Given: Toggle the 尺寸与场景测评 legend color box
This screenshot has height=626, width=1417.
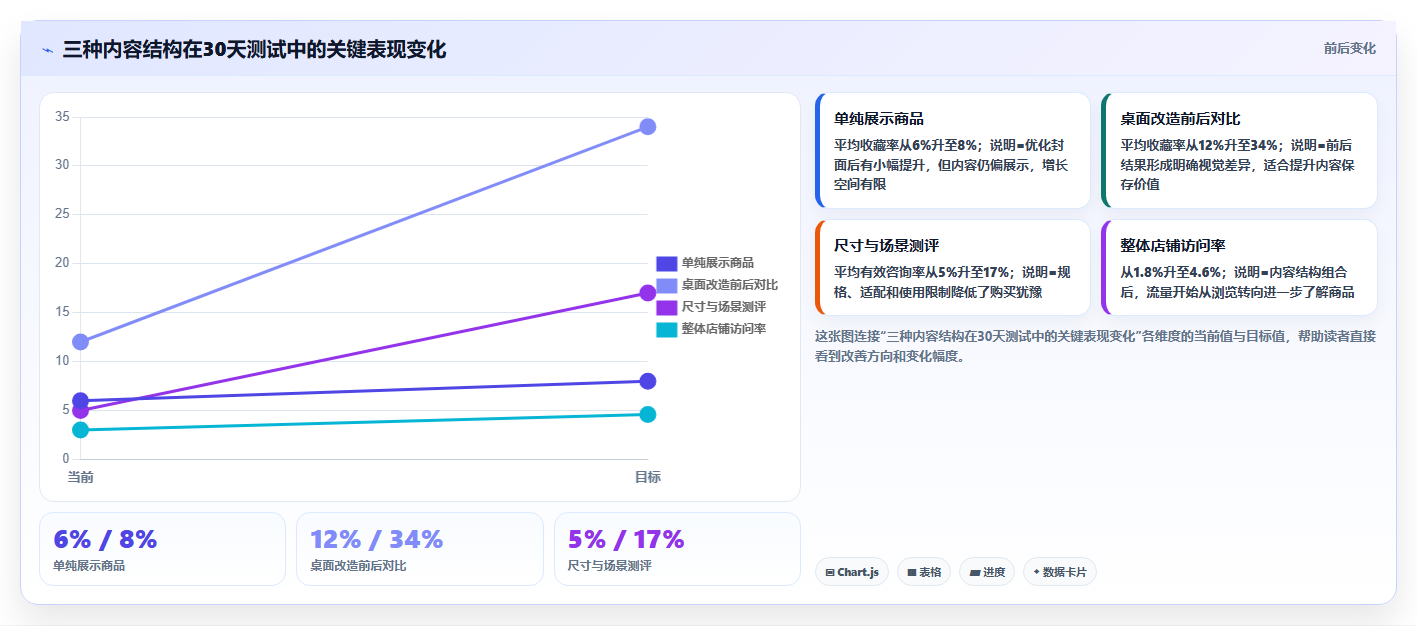Looking at the screenshot, I should [667, 307].
